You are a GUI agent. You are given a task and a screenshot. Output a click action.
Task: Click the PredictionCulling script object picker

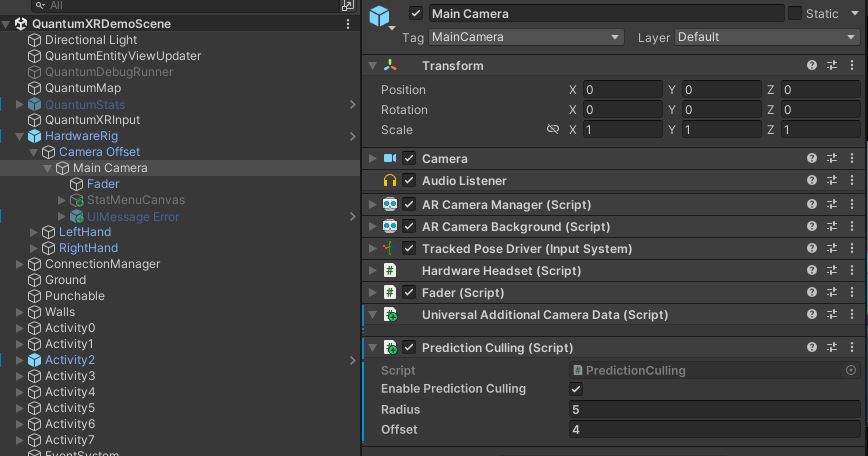pyautogui.click(x=851, y=370)
